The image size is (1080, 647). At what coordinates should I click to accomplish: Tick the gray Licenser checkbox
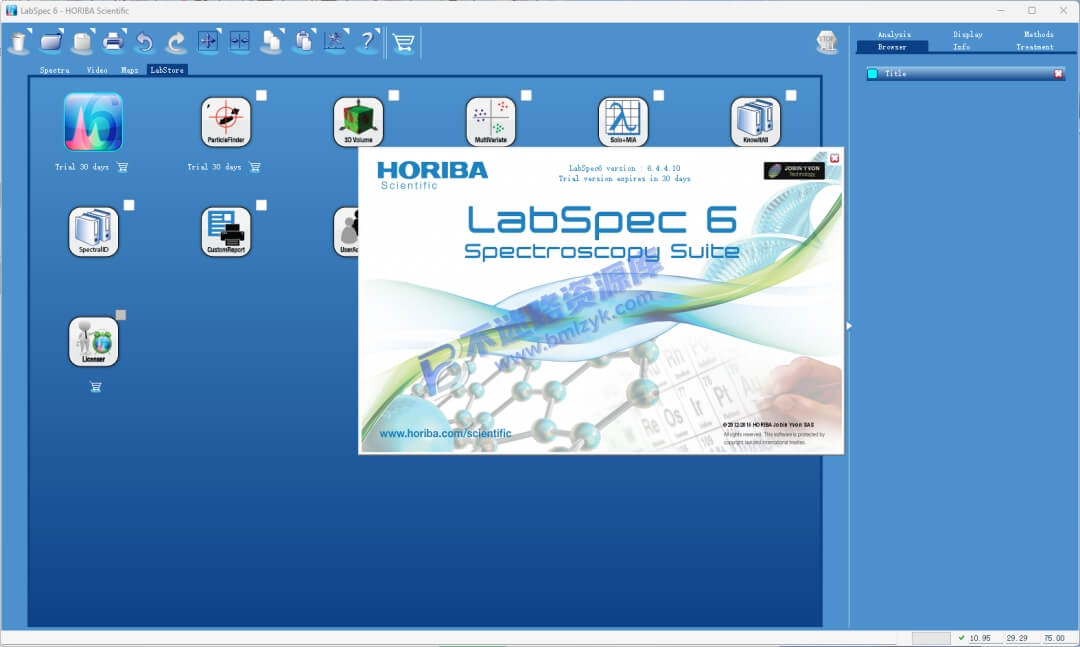[x=121, y=315]
